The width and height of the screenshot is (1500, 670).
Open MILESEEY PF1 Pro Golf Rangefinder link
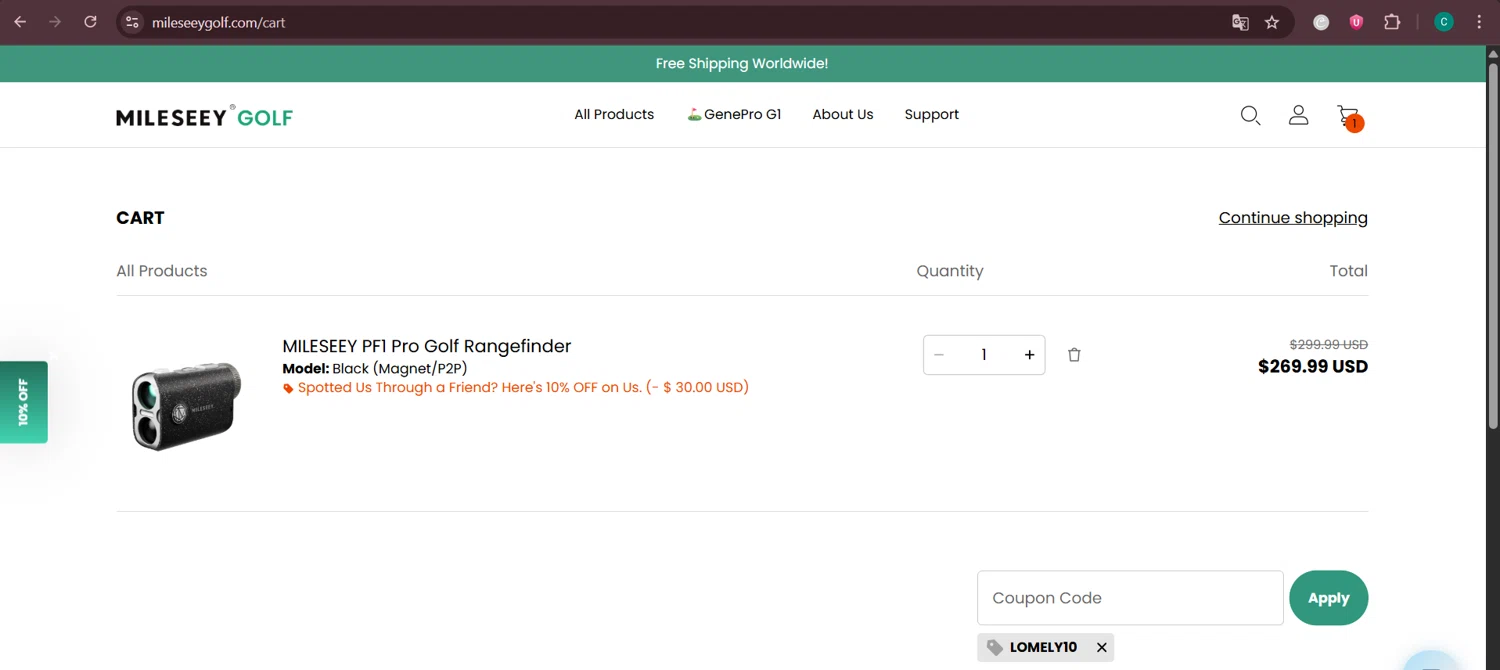pyautogui.click(x=427, y=346)
